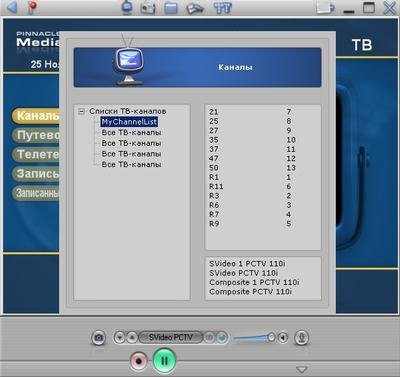The height and width of the screenshot is (377, 400).
Task: Click the blue round button before volume slider
Action: (x=221, y=337)
